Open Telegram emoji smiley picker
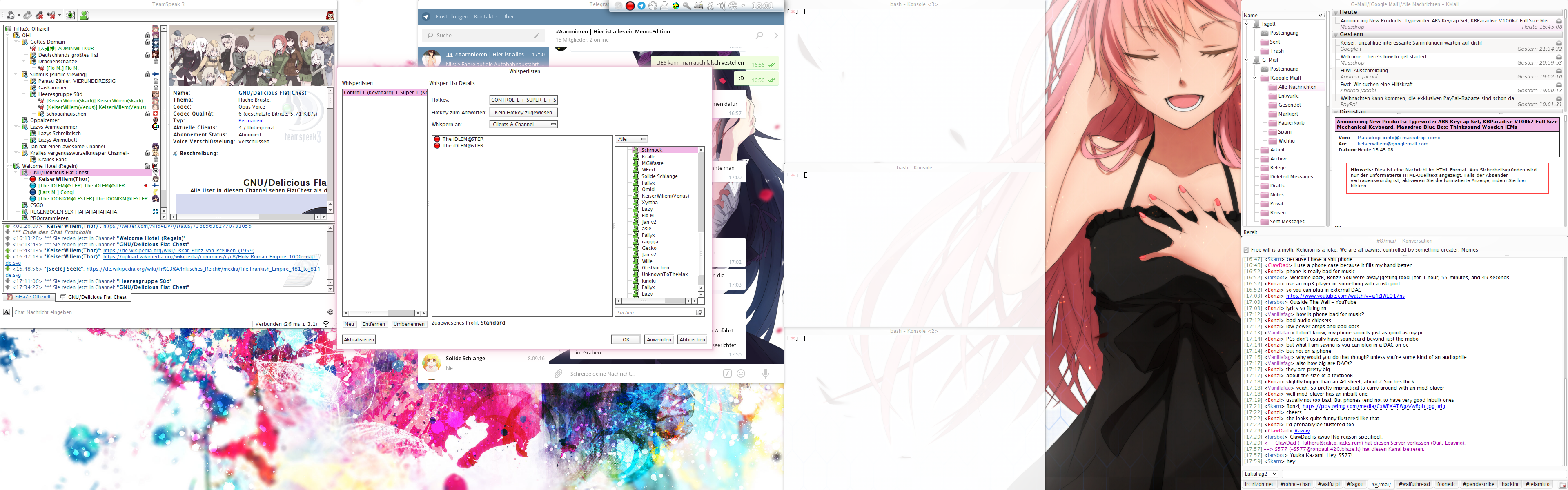Screen dimensions: 1568x490 742,374
